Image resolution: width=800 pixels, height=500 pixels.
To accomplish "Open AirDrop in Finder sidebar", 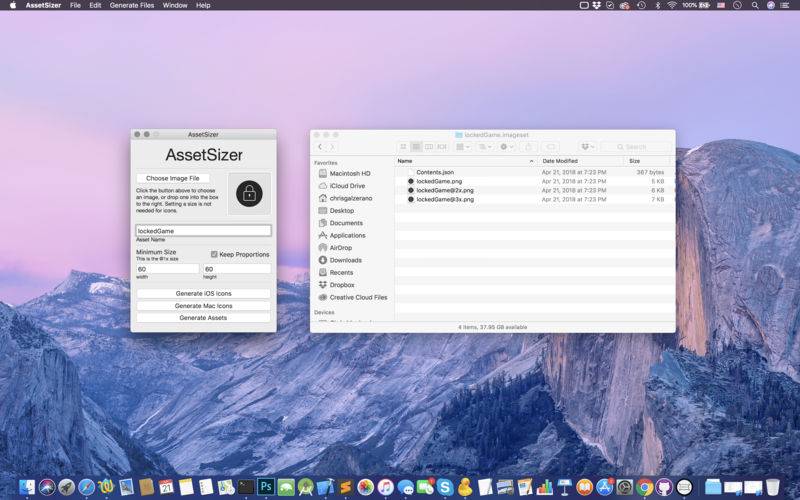I will click(340, 247).
